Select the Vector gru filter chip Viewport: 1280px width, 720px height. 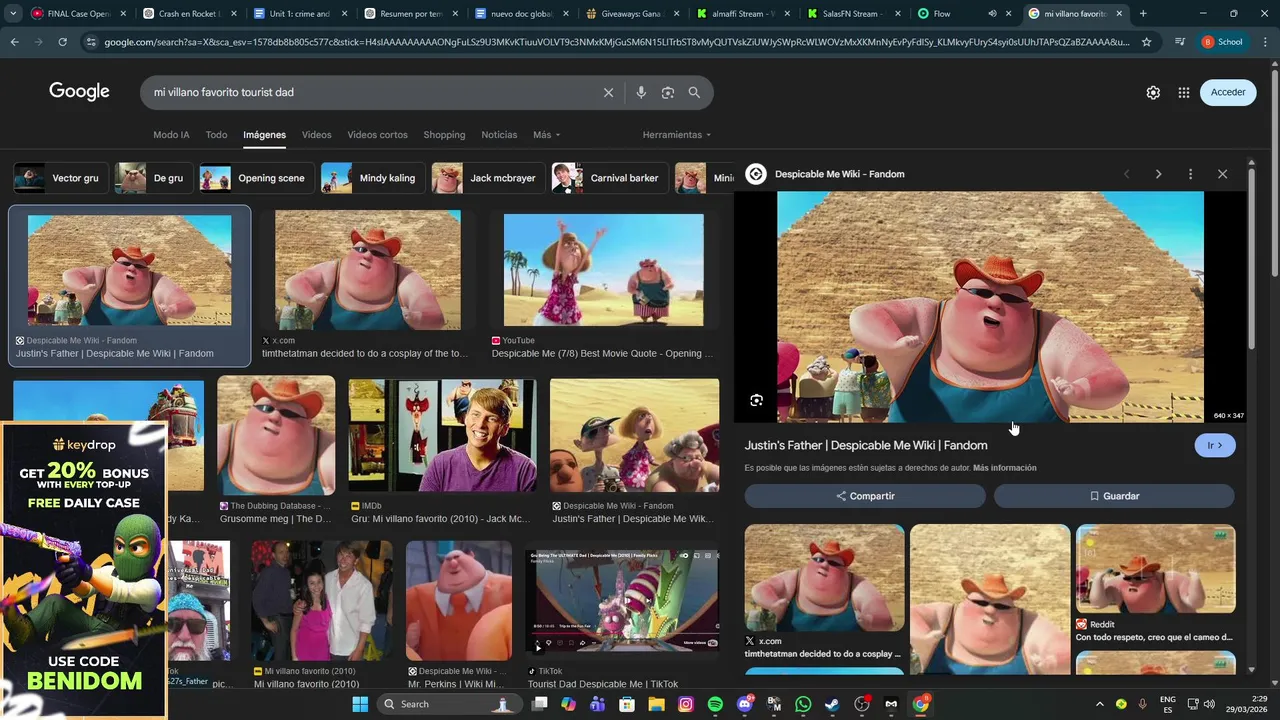[61, 178]
